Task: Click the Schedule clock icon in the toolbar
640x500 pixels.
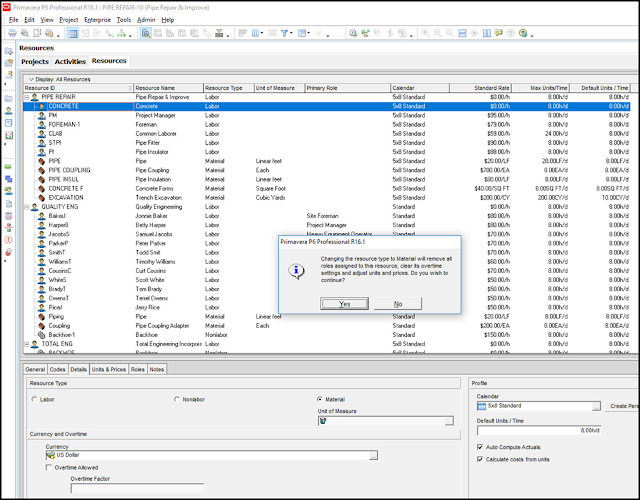Action: [353, 33]
